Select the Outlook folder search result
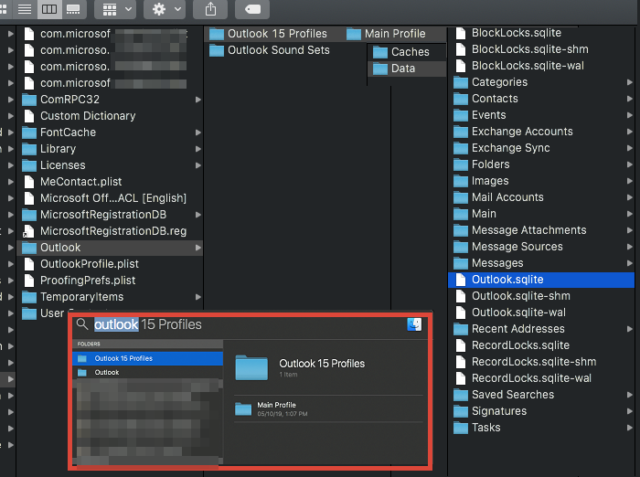640x477 pixels. pos(148,372)
